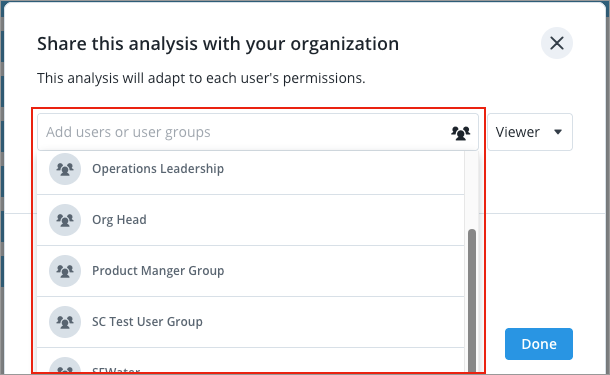Choose the partially visible SFWater group
This screenshot has width=610, height=375.
(x=251, y=361)
